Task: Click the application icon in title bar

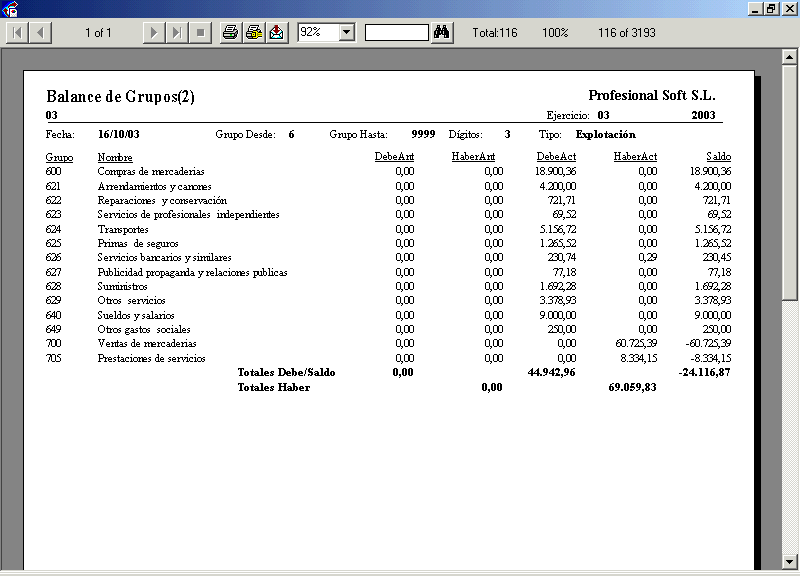Action: coord(11,9)
